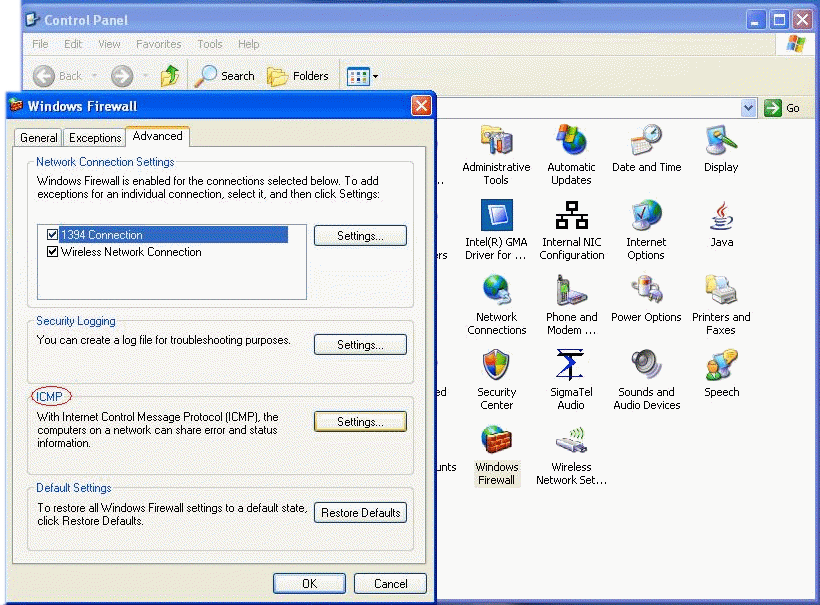The height and width of the screenshot is (605, 820).
Task: Confirm Windows Firewall with OK
Action: (x=309, y=584)
